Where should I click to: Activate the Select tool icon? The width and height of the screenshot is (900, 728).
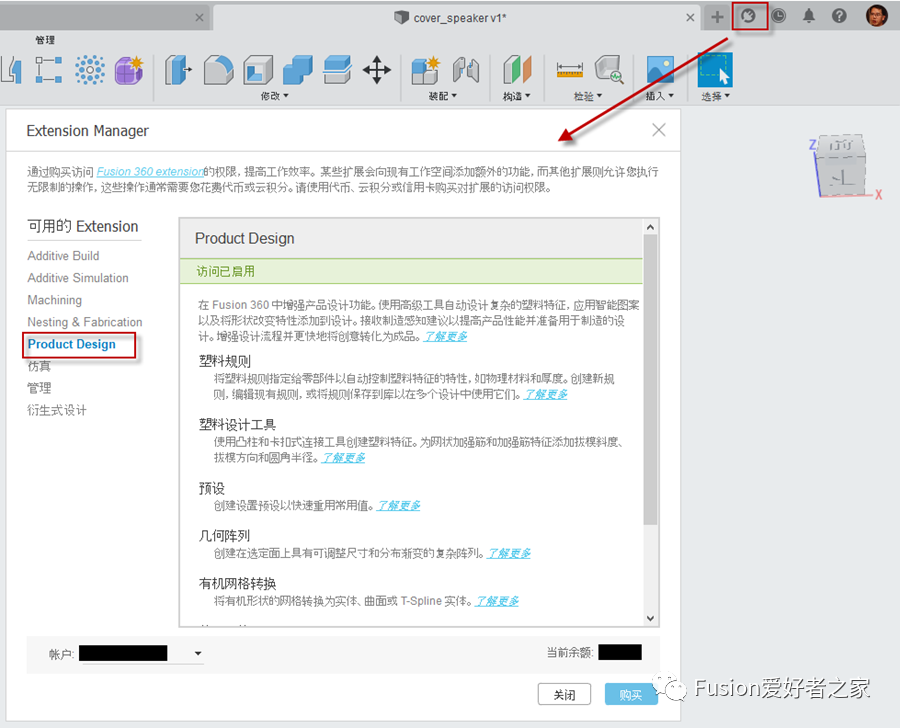pos(715,70)
